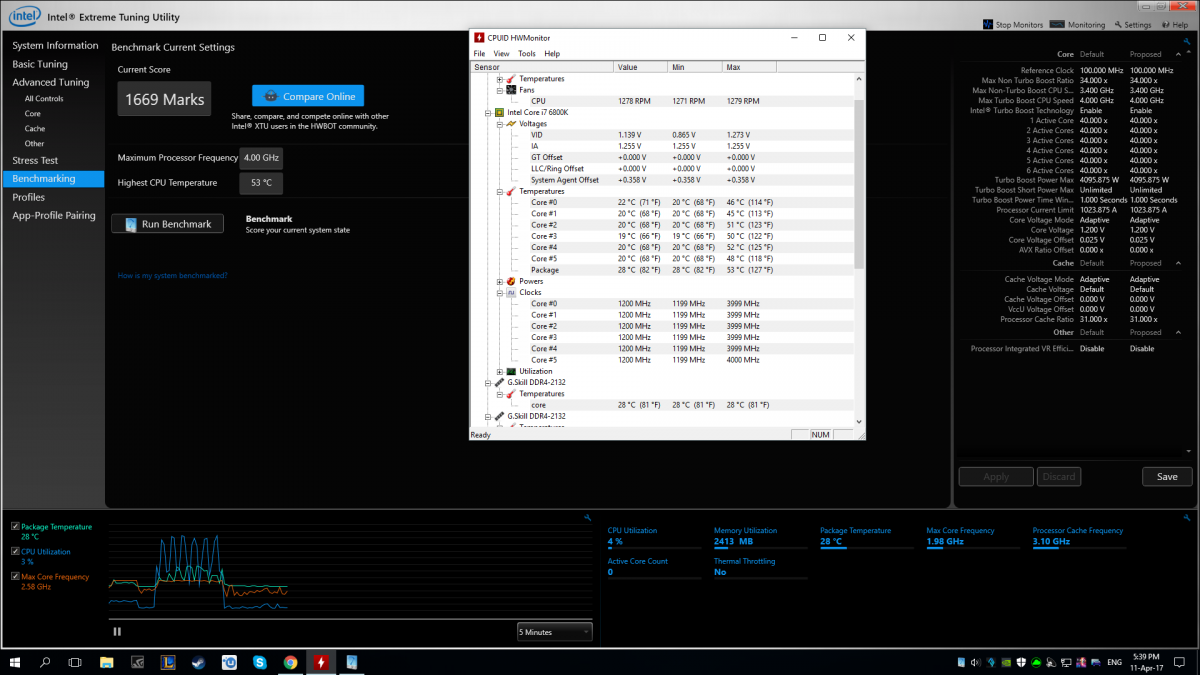
Task: Click the wrench icon above the monitor graph
Action: 586,517
